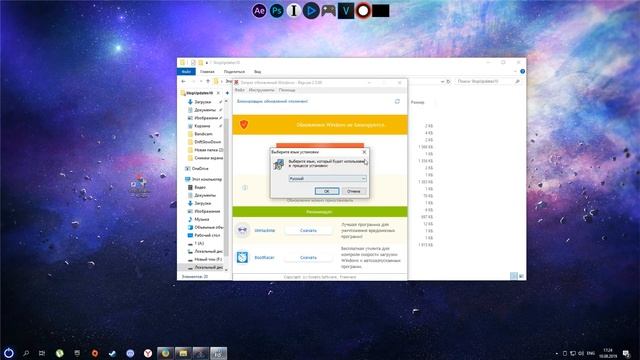Open the gamepad icon in top dock
The height and width of the screenshot is (360, 640).
[328, 11]
